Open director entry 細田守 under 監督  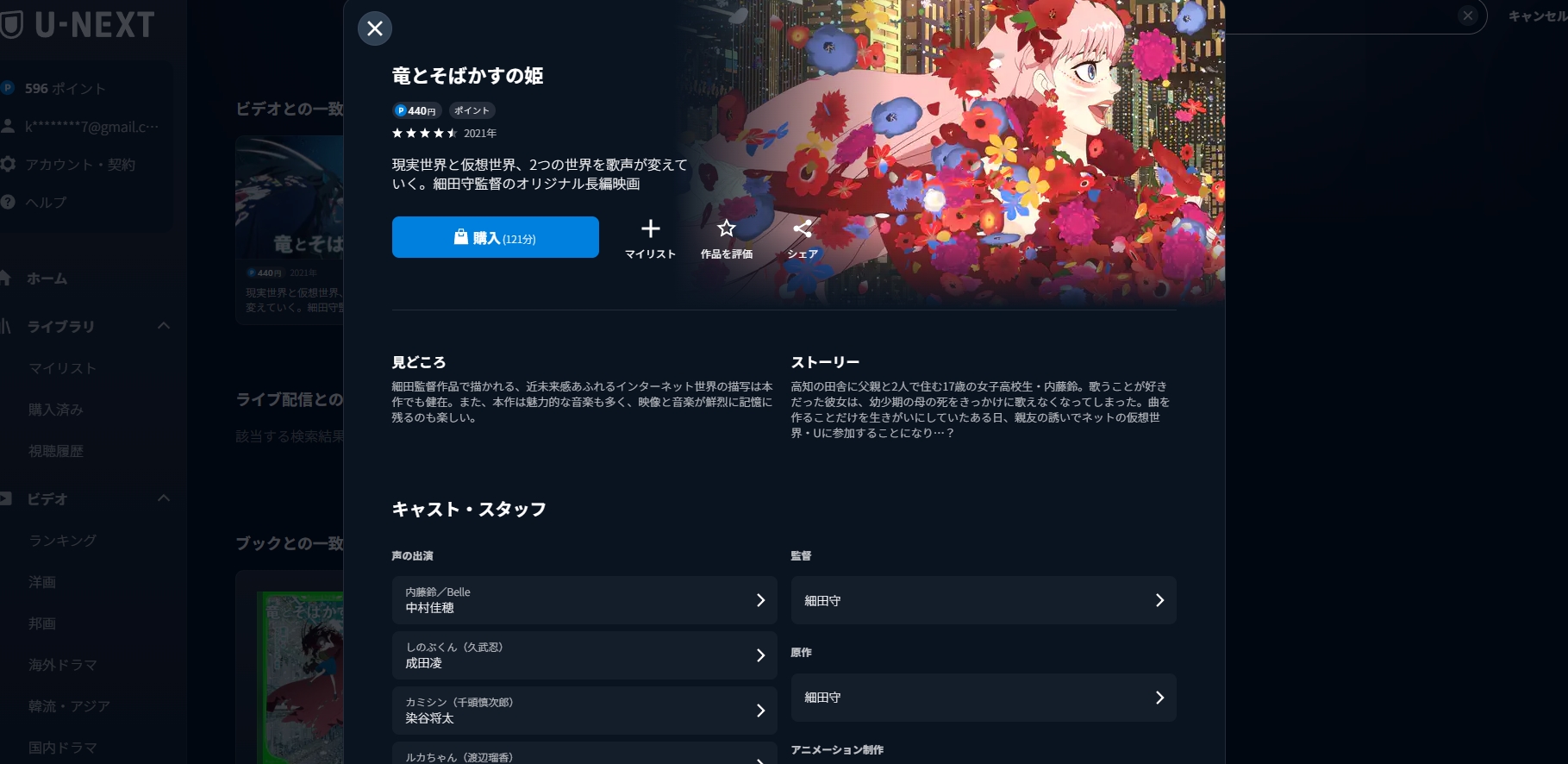pyautogui.click(x=984, y=600)
